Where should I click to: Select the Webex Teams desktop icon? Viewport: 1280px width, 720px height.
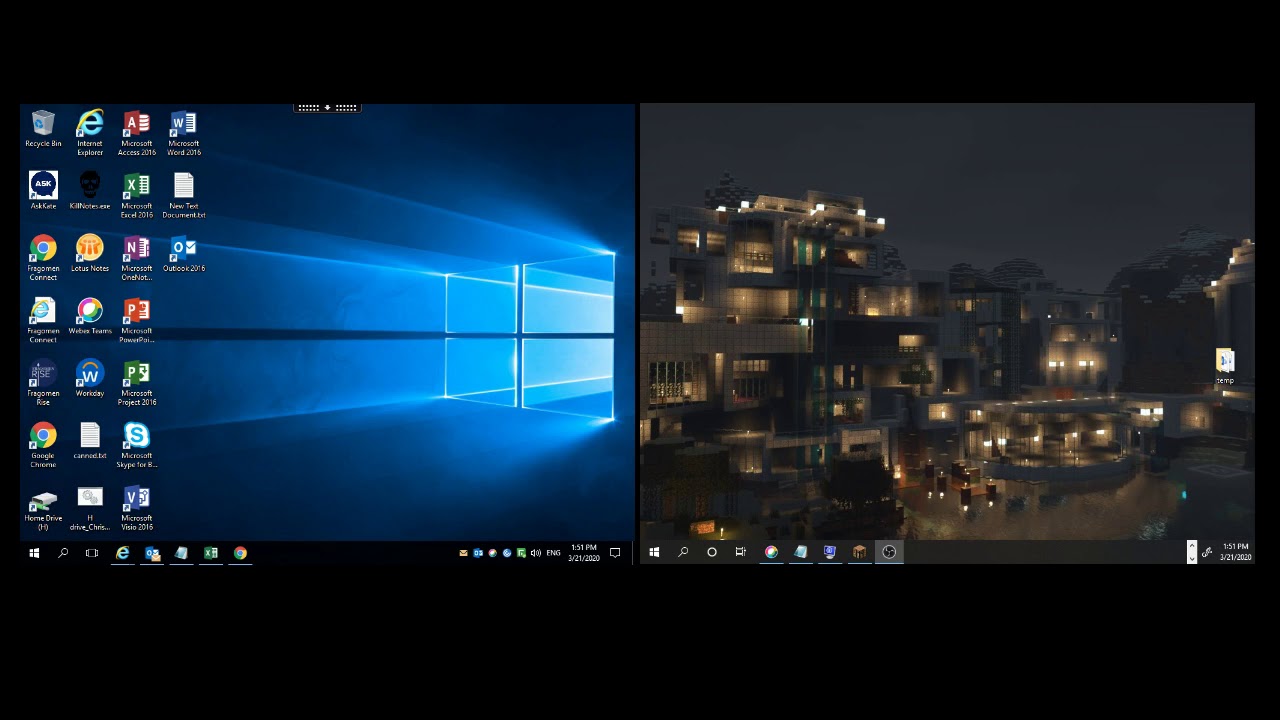[x=90, y=316]
